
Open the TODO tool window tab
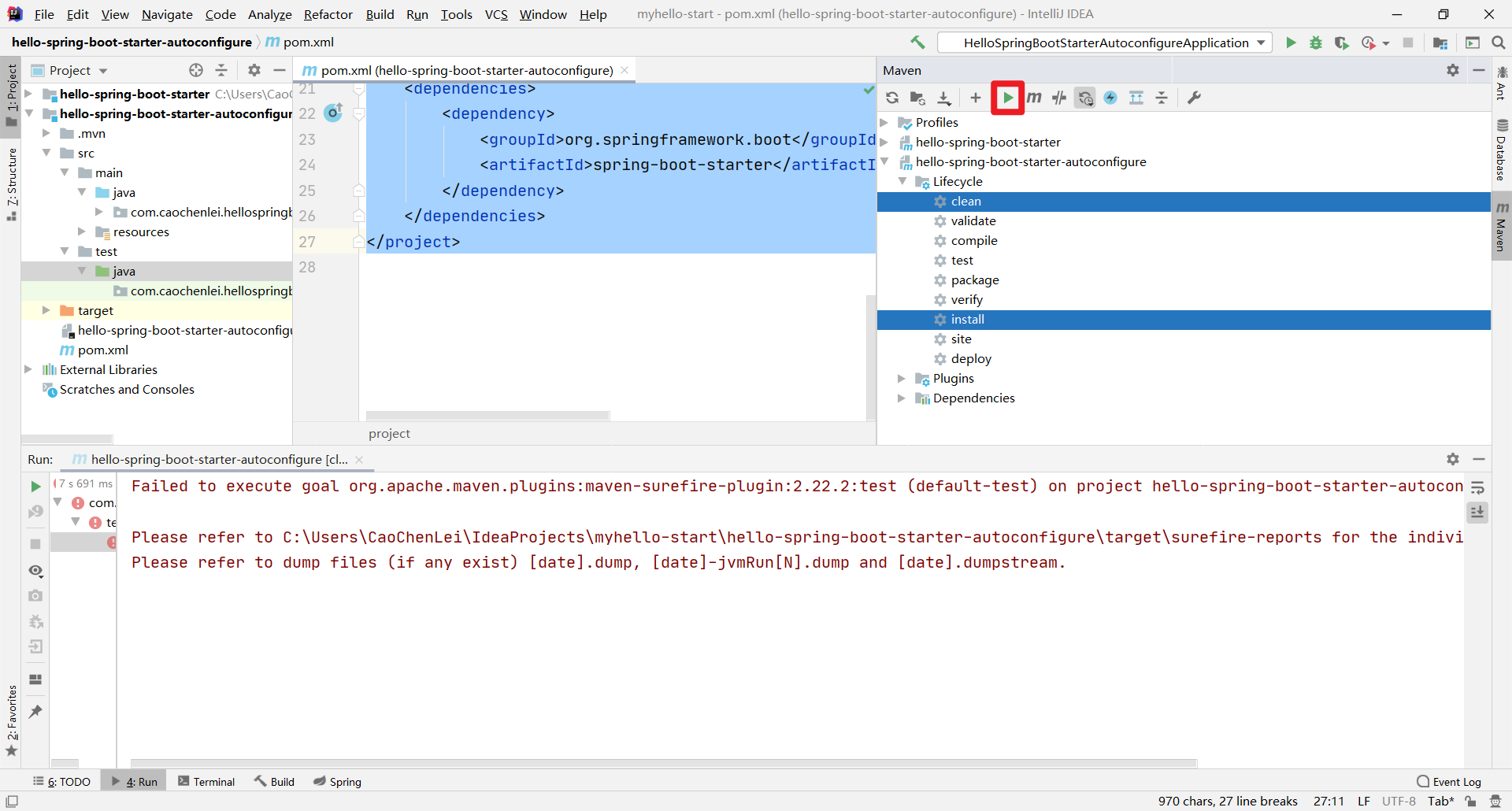click(61, 782)
